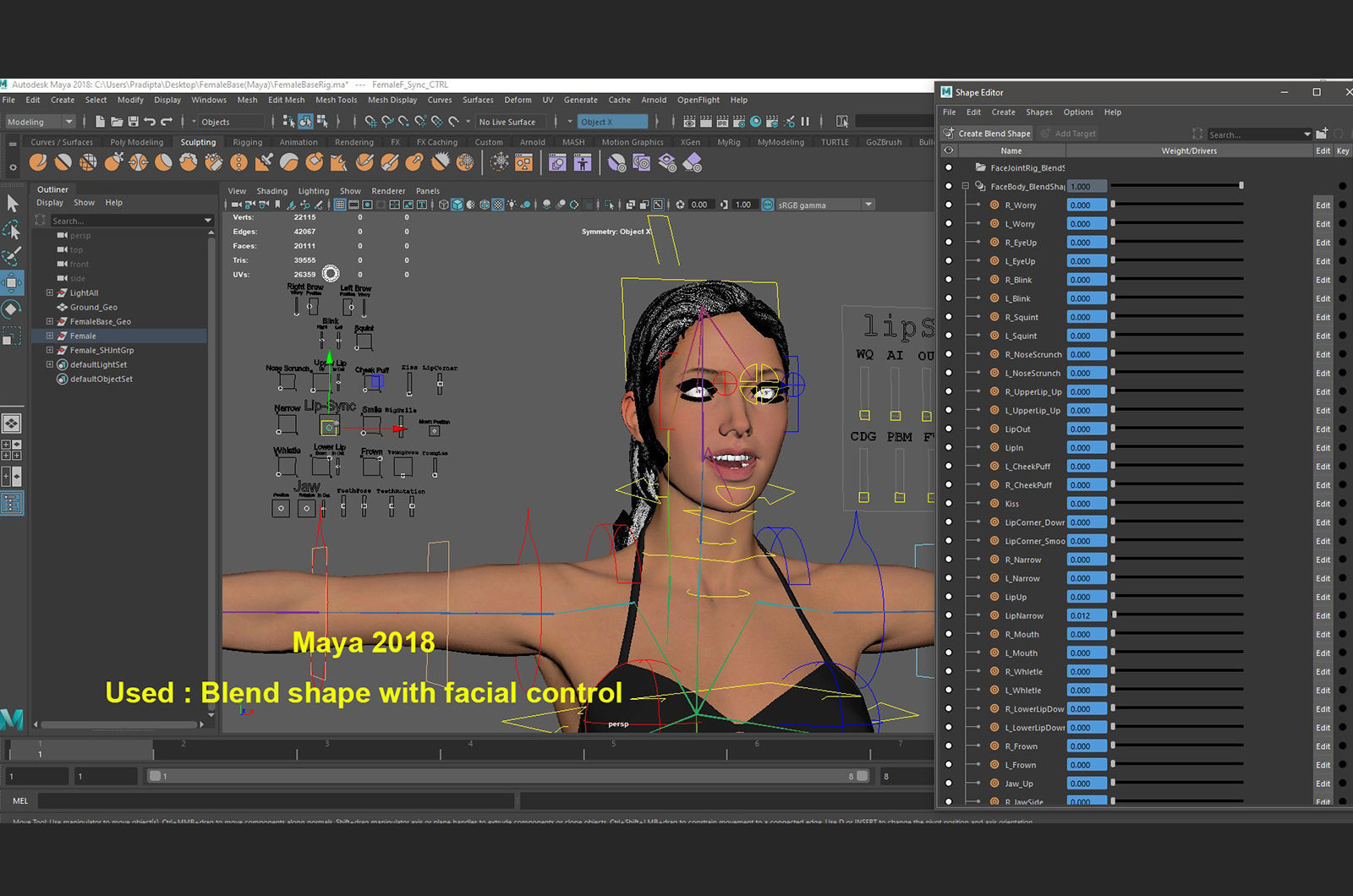Toggle the viewport grid icon
1353x896 pixels.
click(x=340, y=205)
